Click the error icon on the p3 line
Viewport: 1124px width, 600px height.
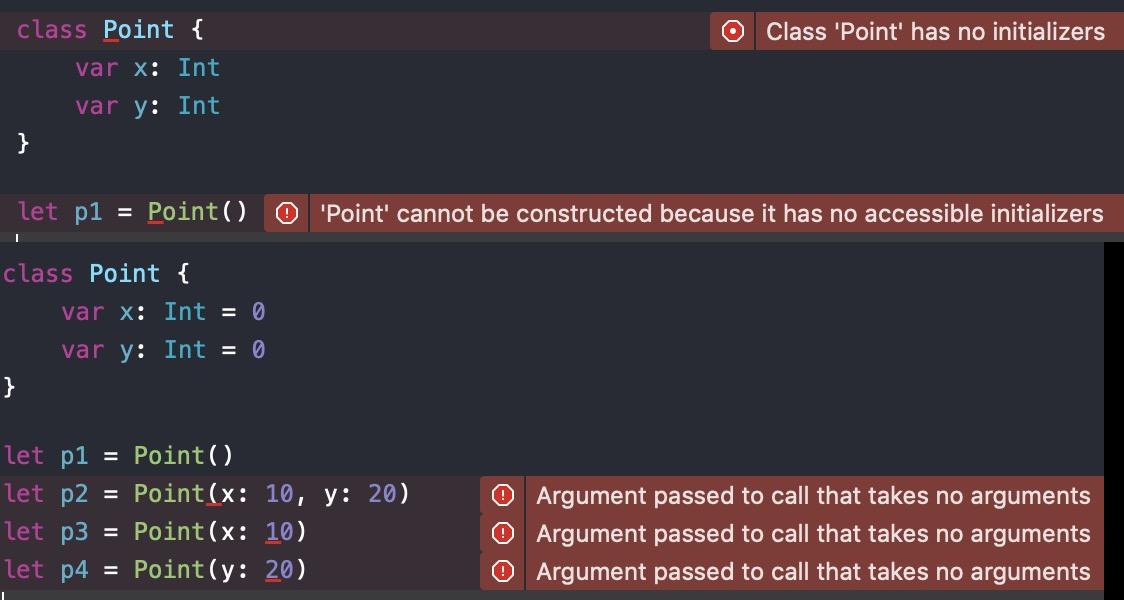pos(503,533)
